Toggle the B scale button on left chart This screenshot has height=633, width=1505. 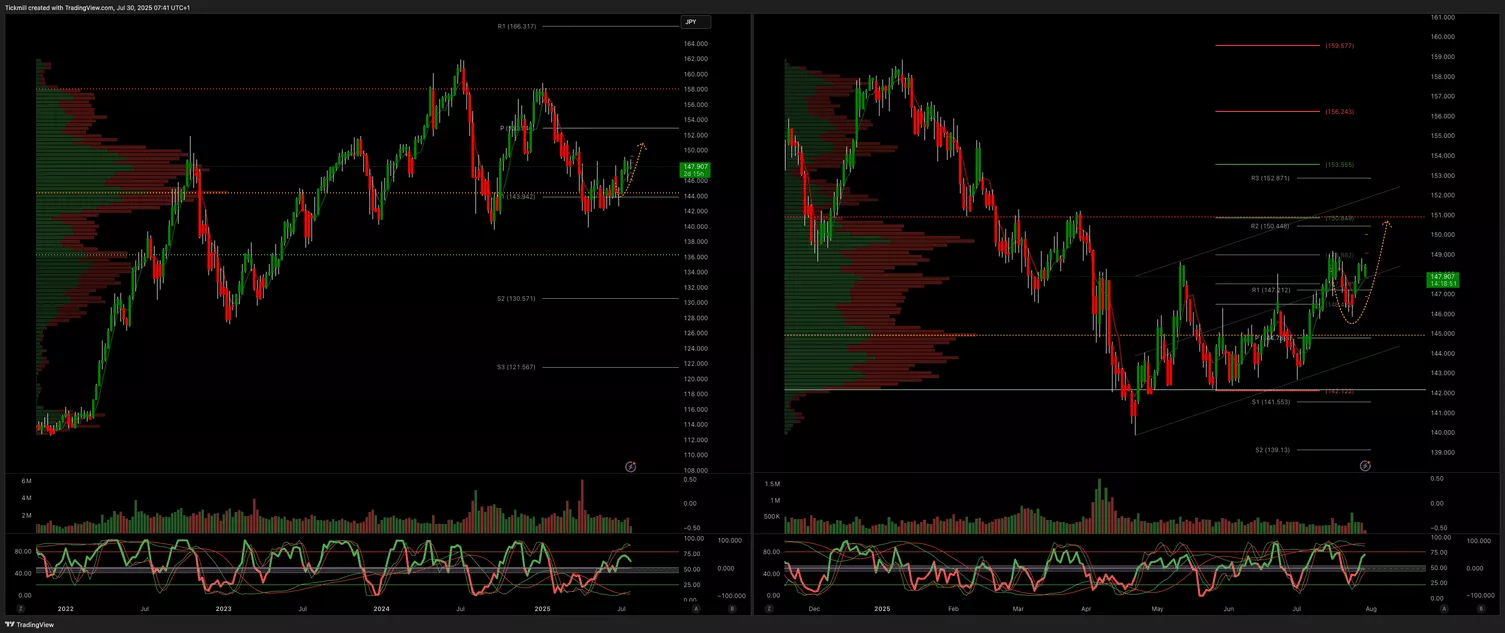click(732, 608)
